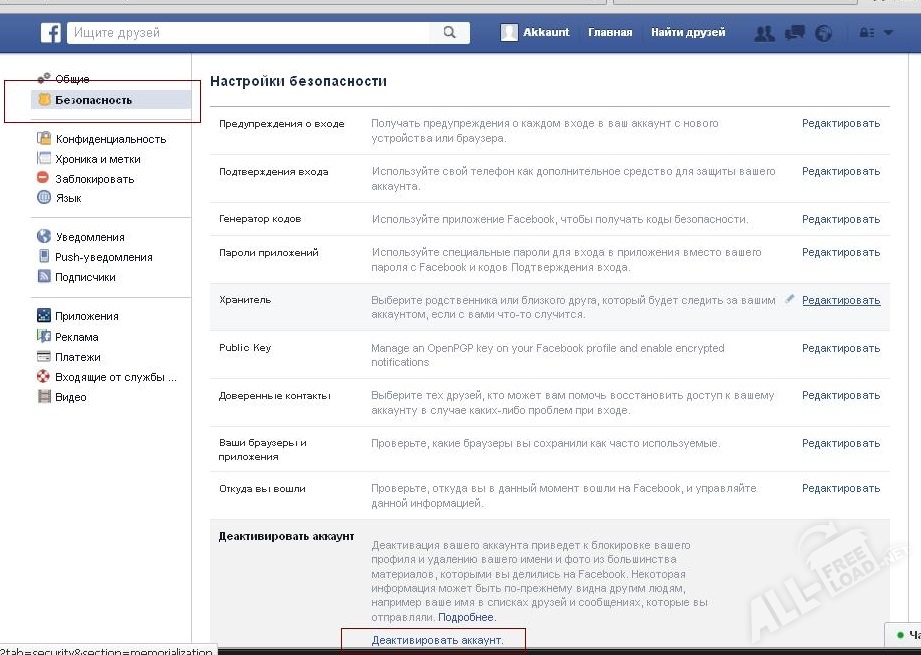This screenshot has width=921, height=655.
Task: Click Деактивировать аккаунт link
Action: point(437,640)
